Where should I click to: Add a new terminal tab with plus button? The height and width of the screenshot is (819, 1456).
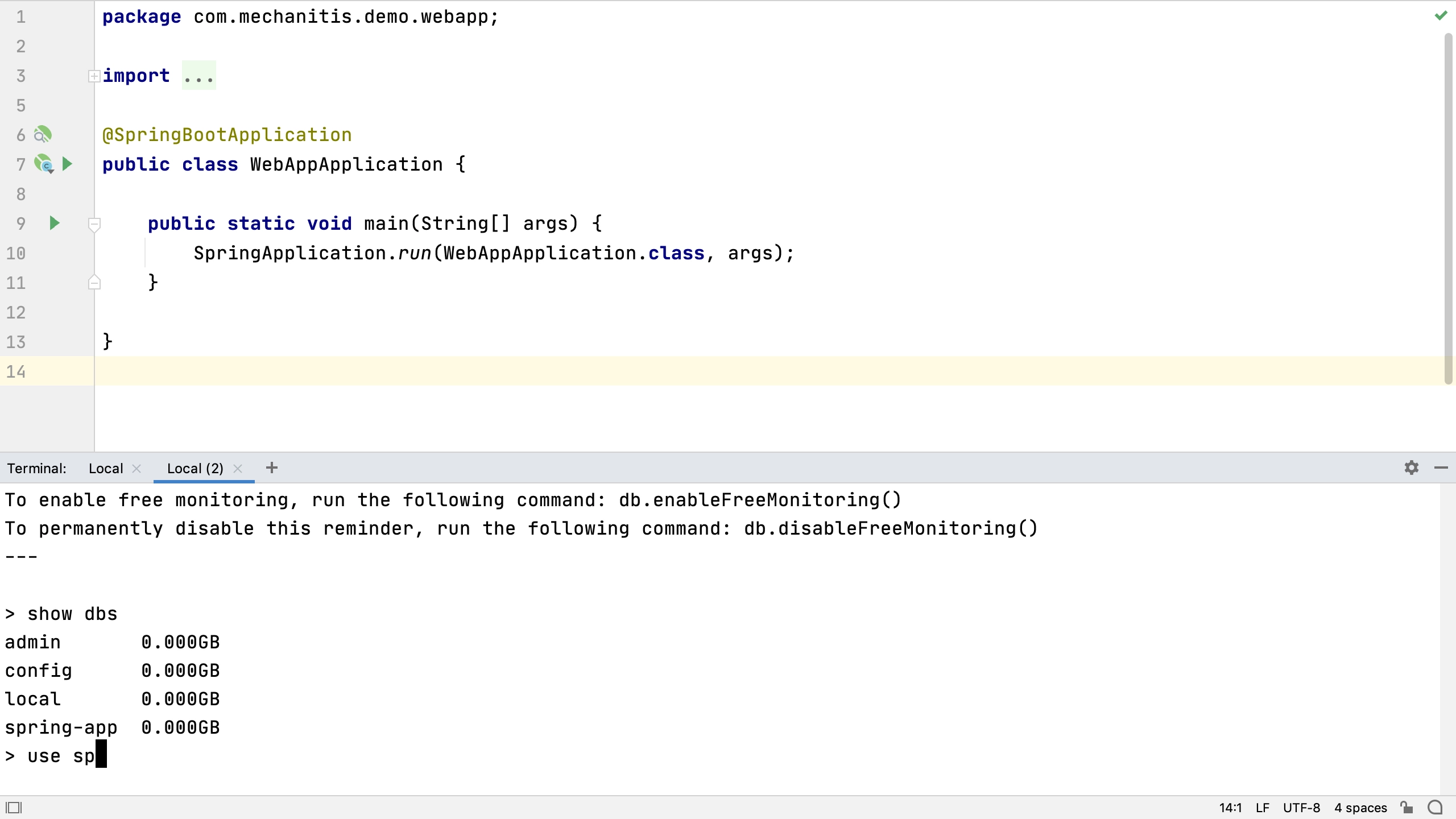(x=272, y=468)
